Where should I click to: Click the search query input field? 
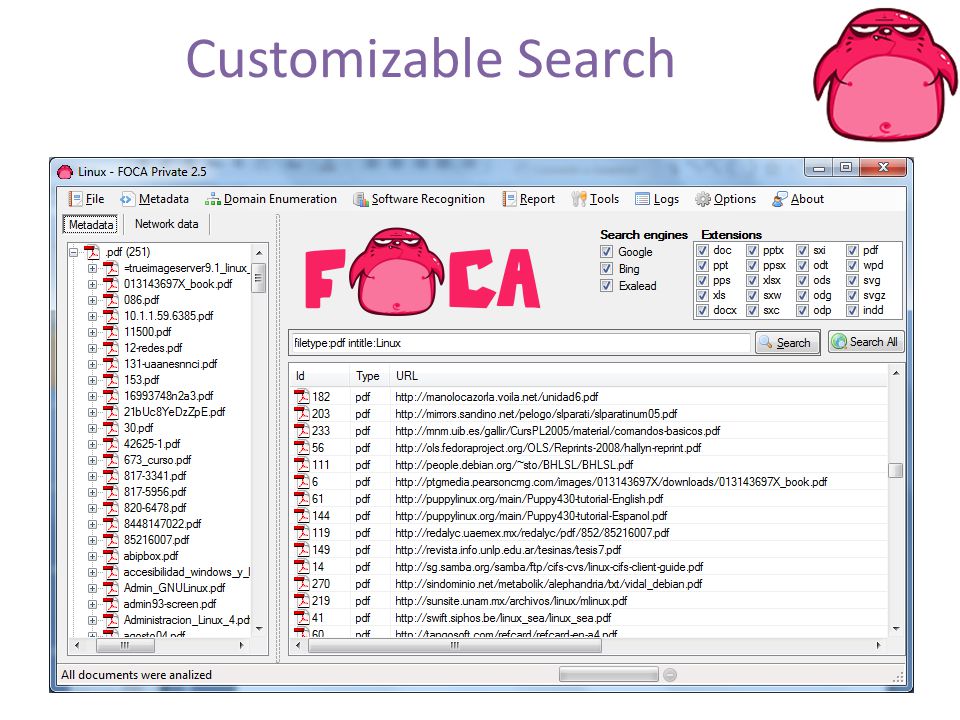tap(520, 343)
